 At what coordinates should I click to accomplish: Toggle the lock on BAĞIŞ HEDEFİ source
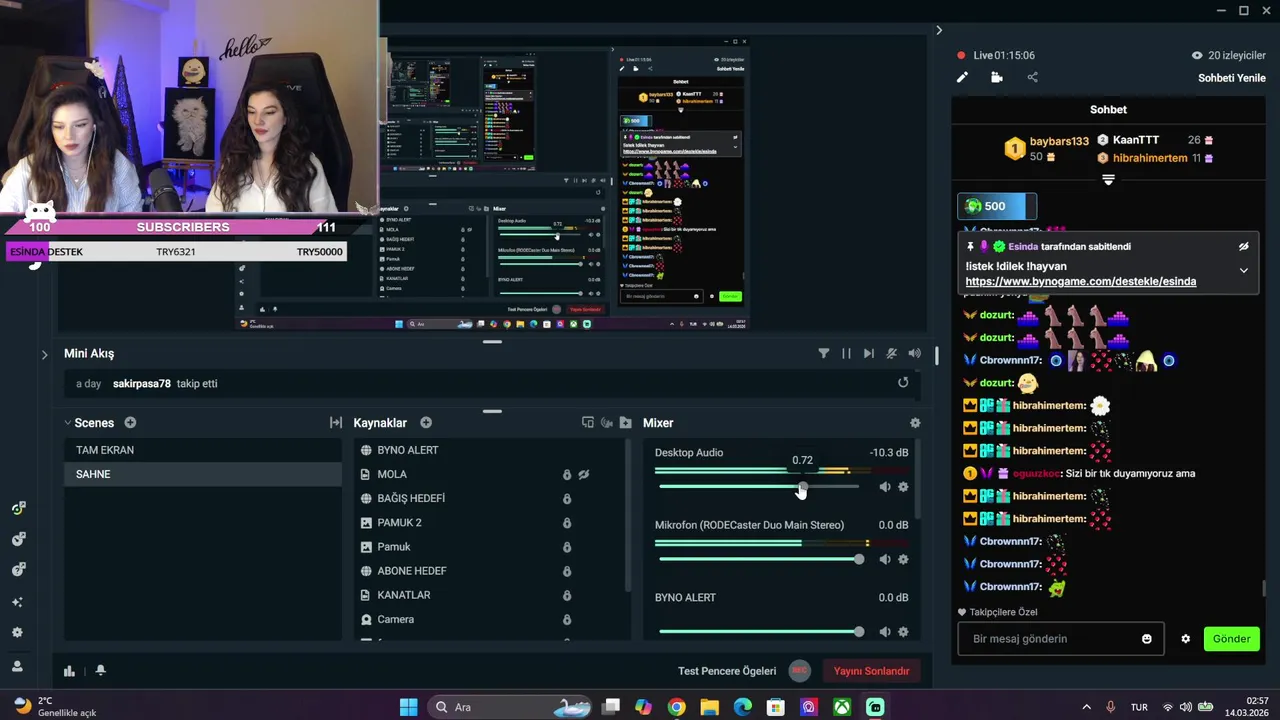[x=567, y=499]
